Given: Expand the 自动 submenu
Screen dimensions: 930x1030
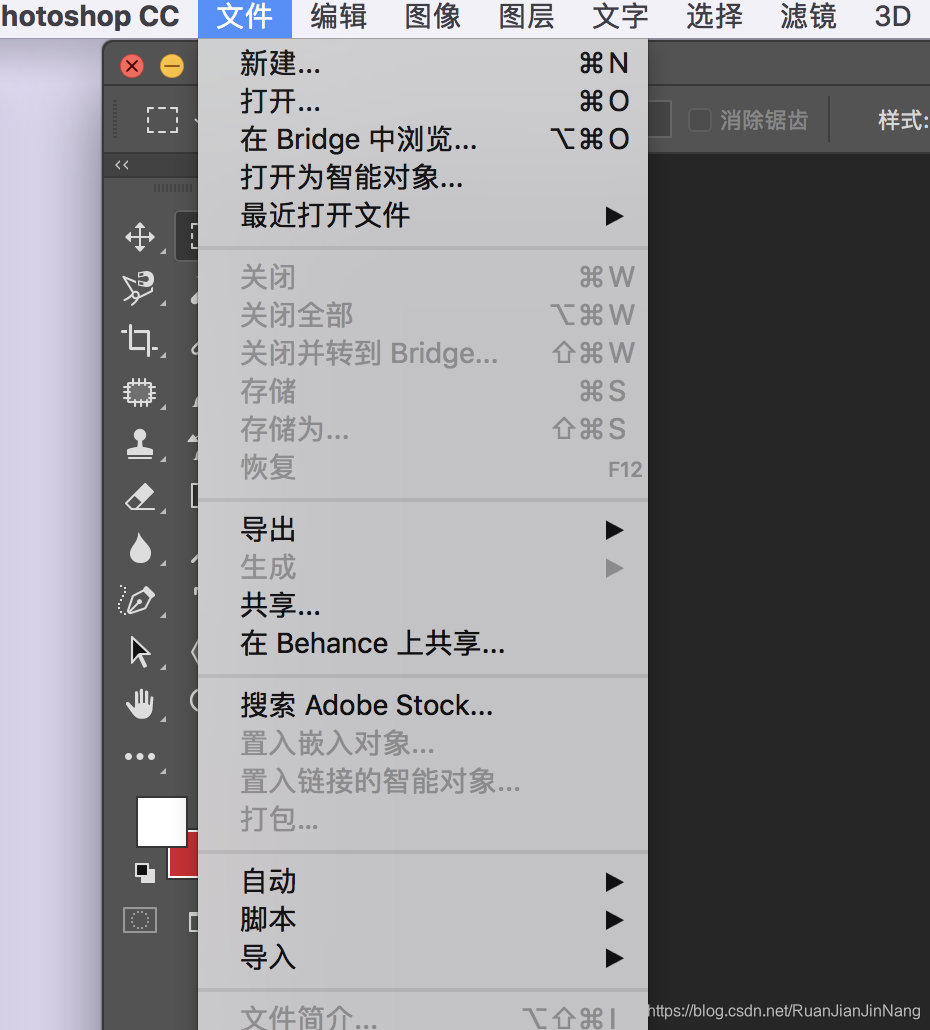Looking at the screenshot, I should coord(422,882).
